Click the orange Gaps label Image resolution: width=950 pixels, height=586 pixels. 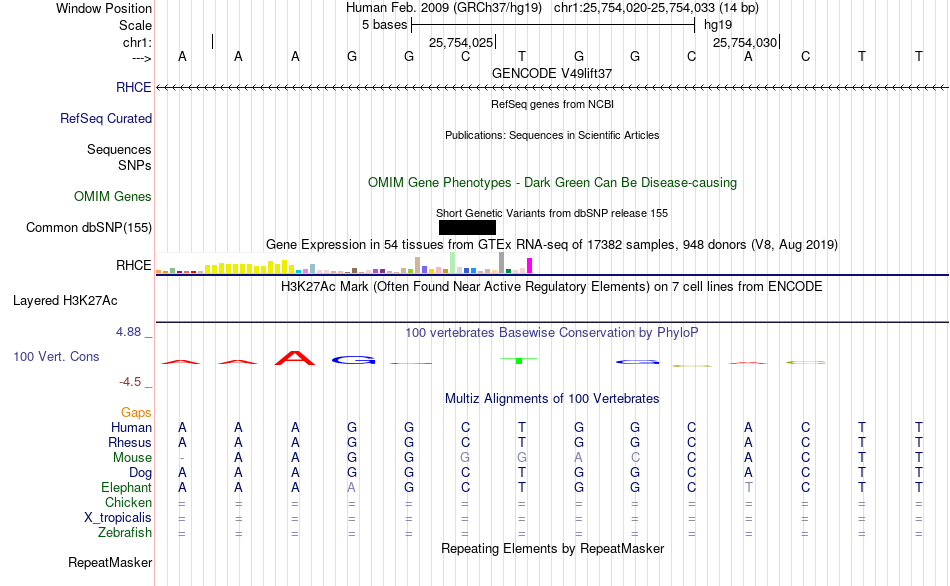[x=136, y=412]
